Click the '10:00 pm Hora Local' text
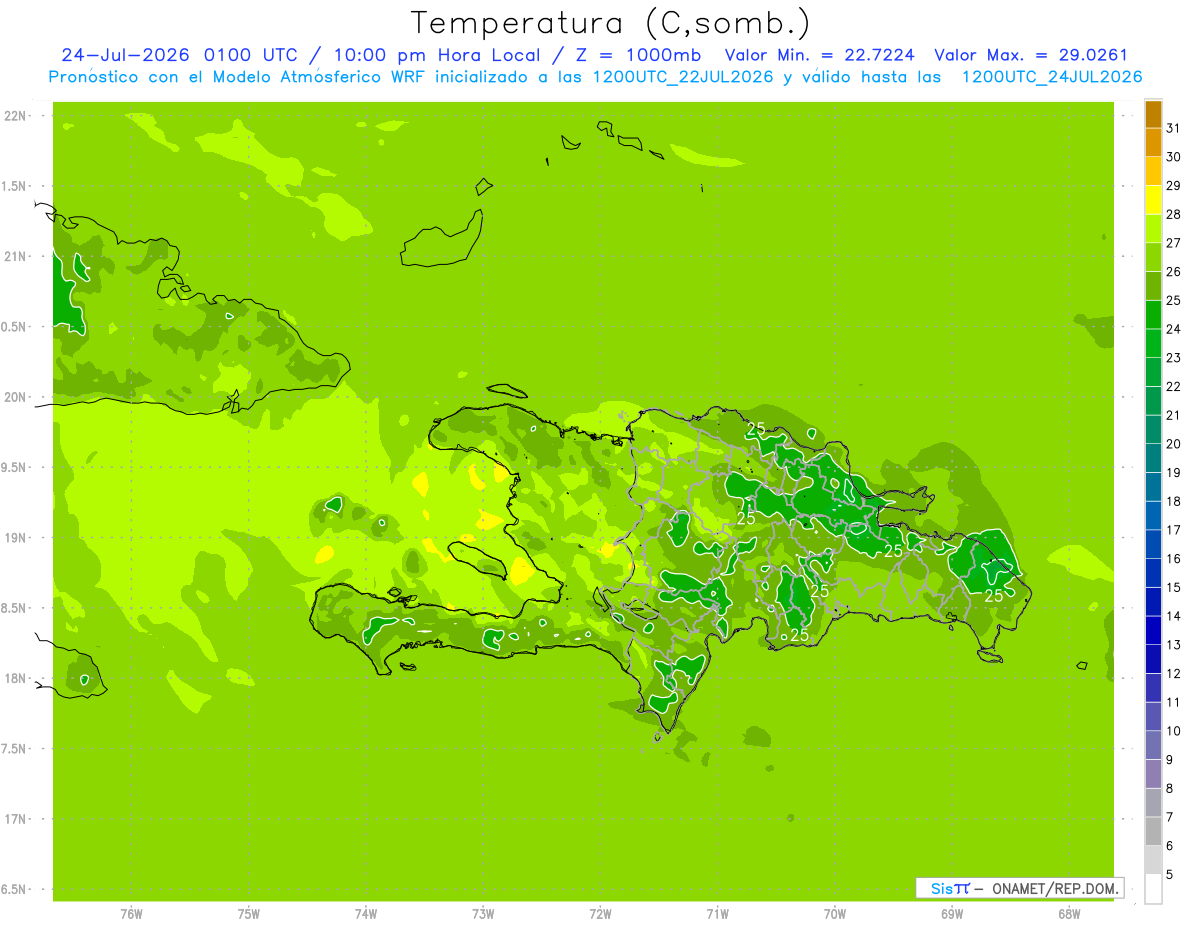The height and width of the screenshot is (927, 1200). click(438, 55)
